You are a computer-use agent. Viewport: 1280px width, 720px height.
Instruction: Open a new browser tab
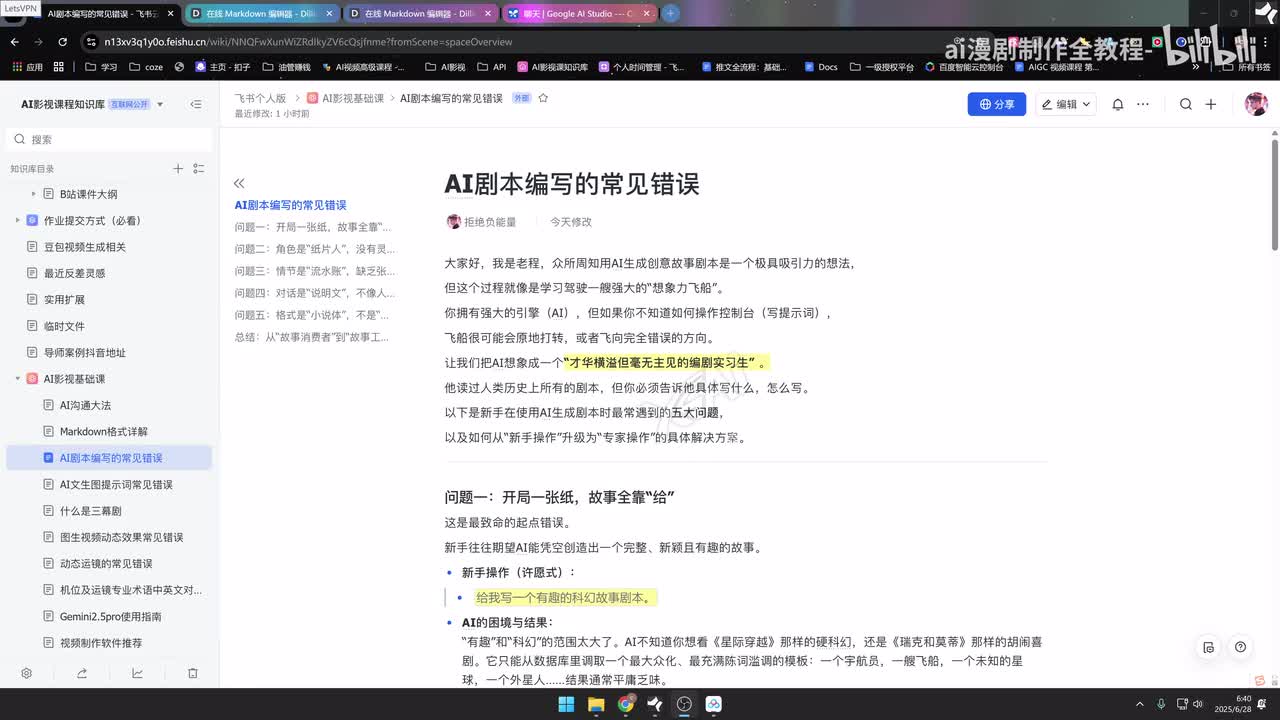click(x=671, y=14)
